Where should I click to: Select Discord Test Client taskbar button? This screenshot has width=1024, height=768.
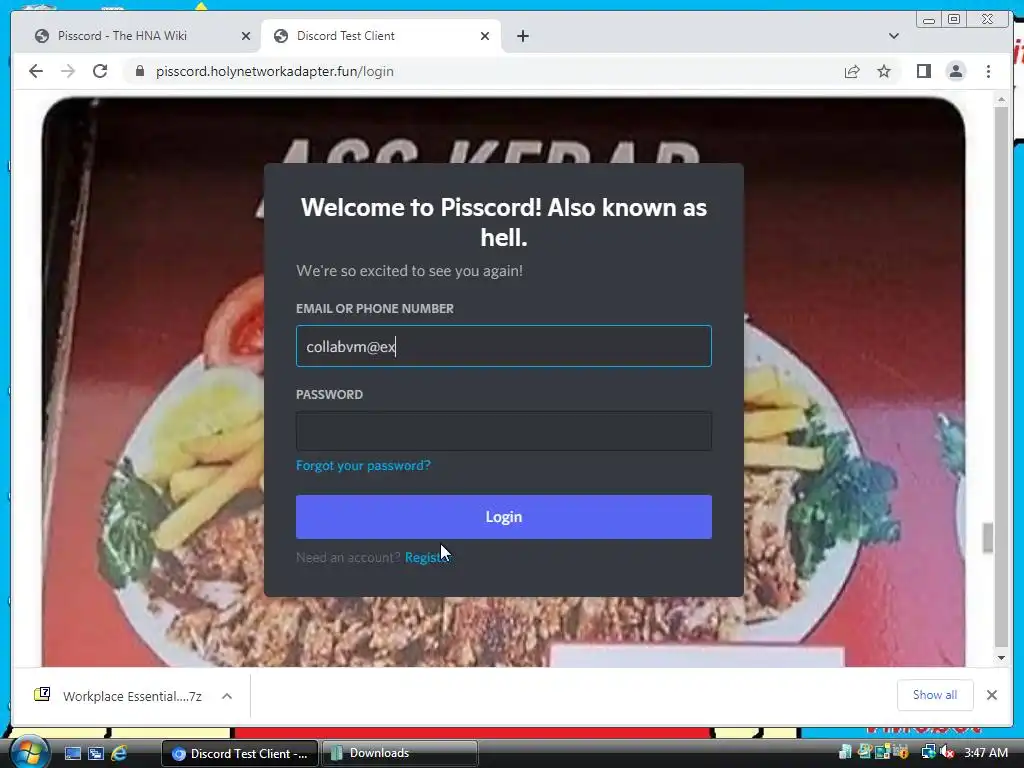(240, 753)
